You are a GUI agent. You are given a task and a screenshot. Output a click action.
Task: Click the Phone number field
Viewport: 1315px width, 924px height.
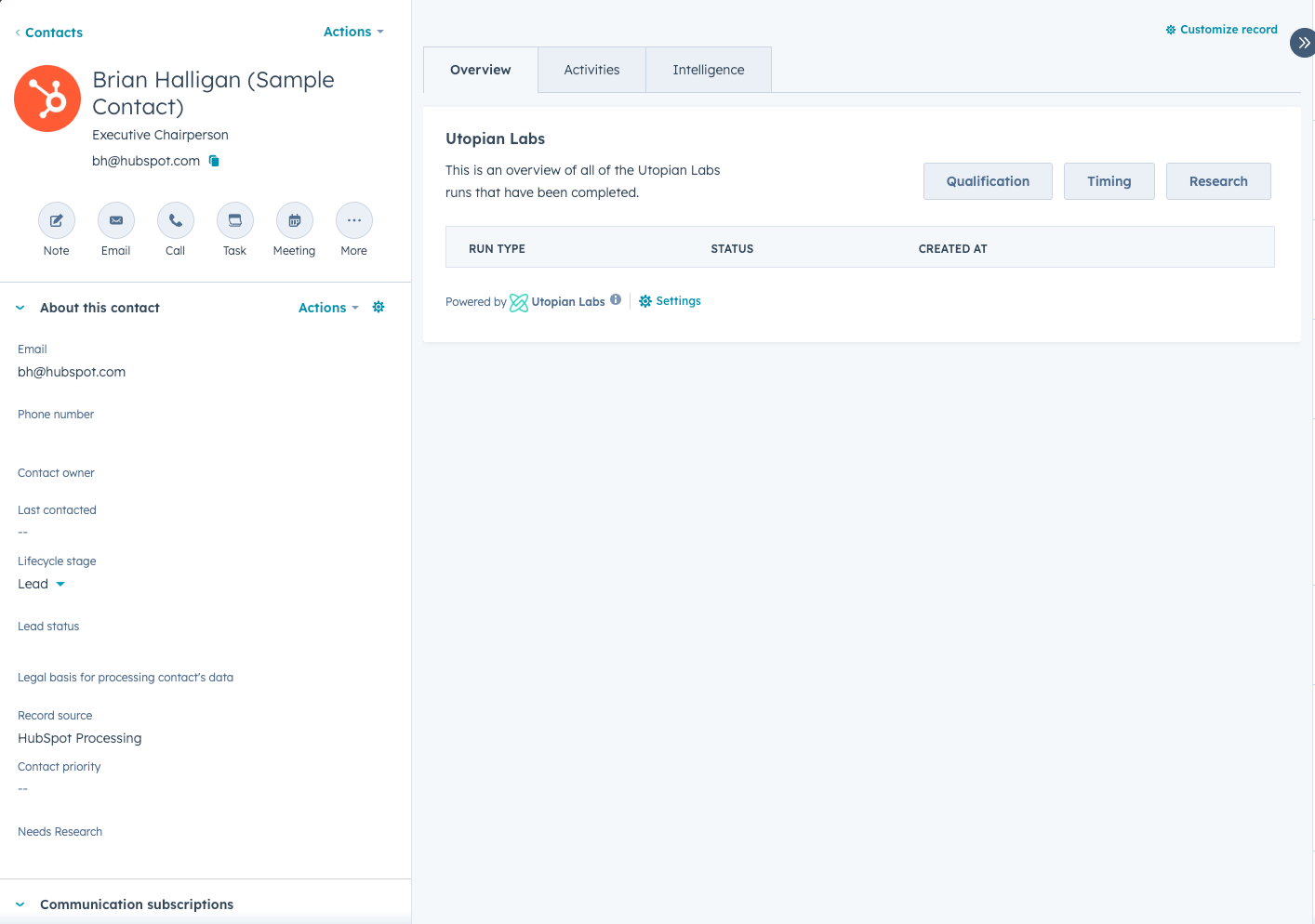[56, 415]
